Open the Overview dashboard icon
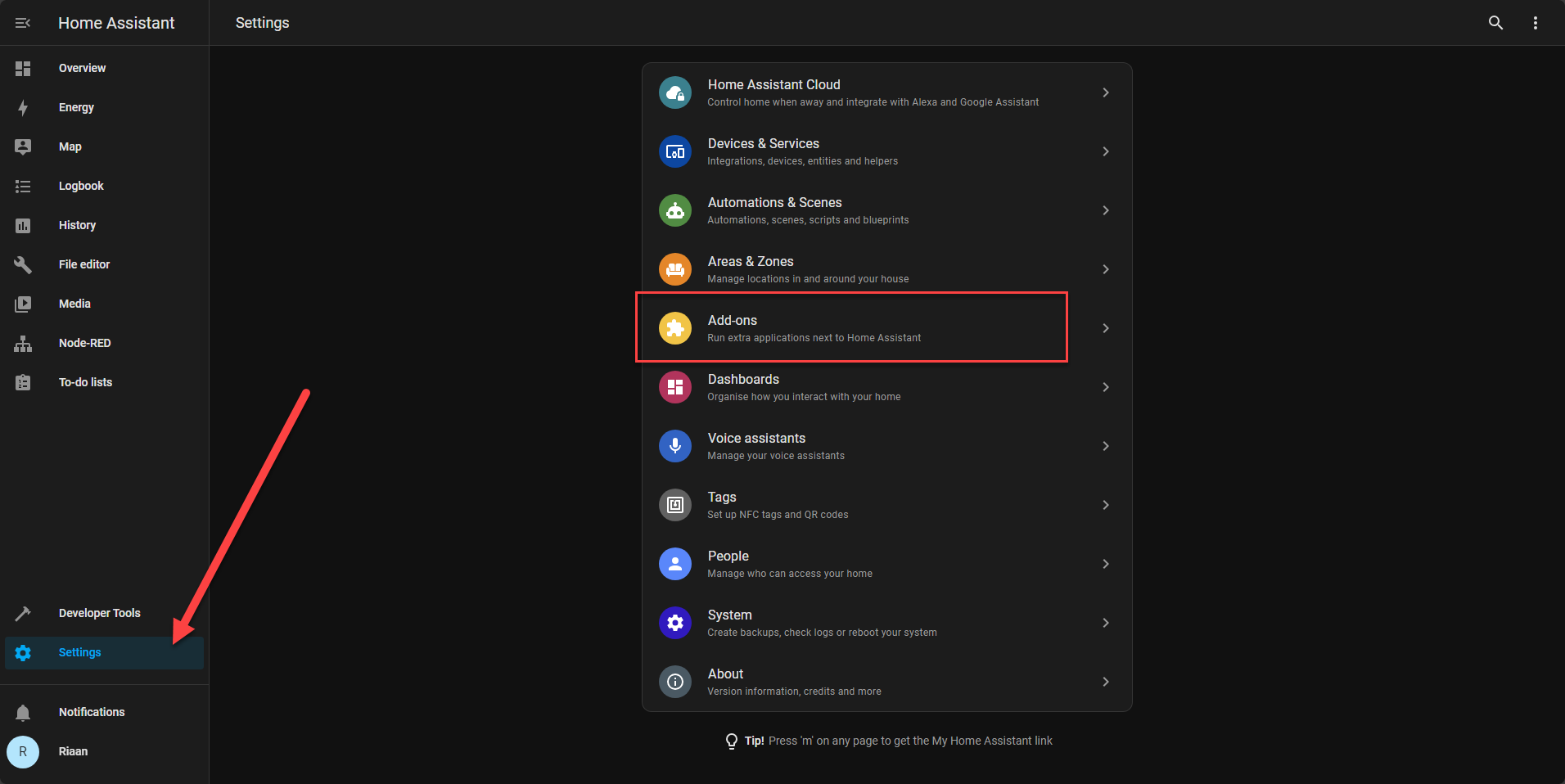Screen dimensions: 1565x784 click(23, 69)
